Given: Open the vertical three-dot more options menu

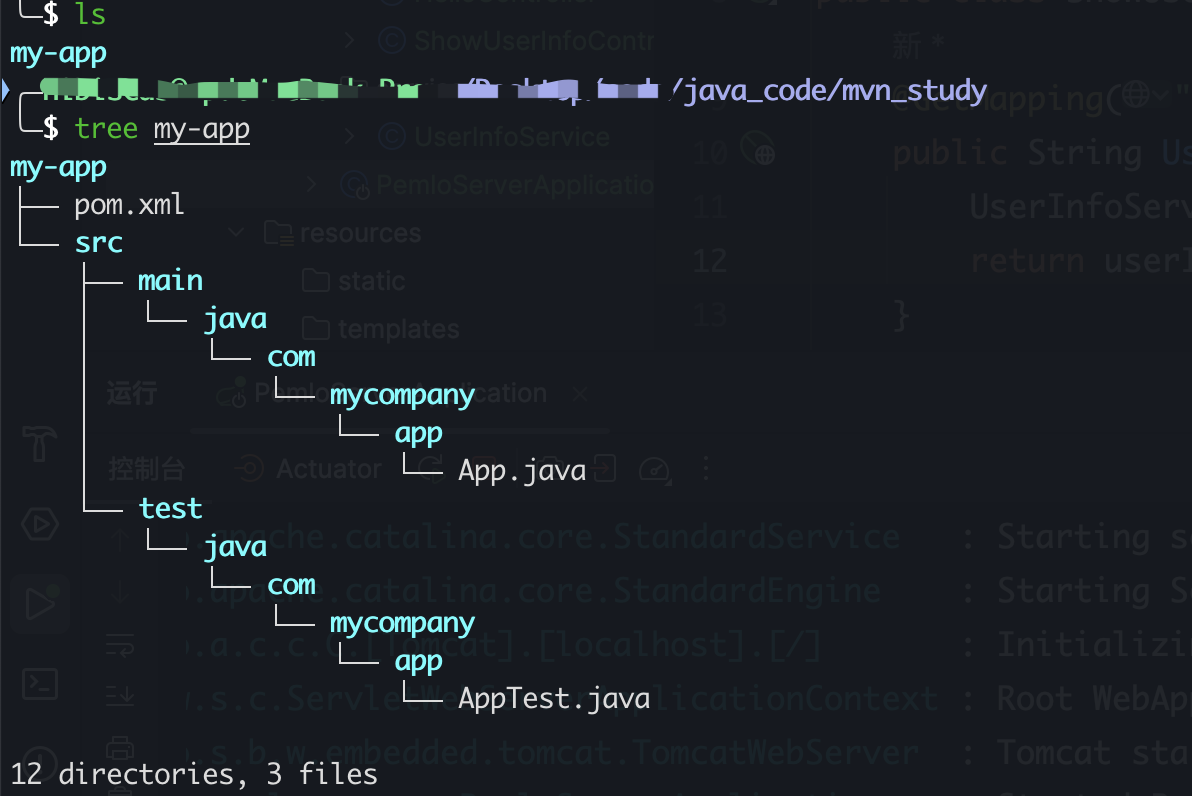Looking at the screenshot, I should [x=706, y=469].
